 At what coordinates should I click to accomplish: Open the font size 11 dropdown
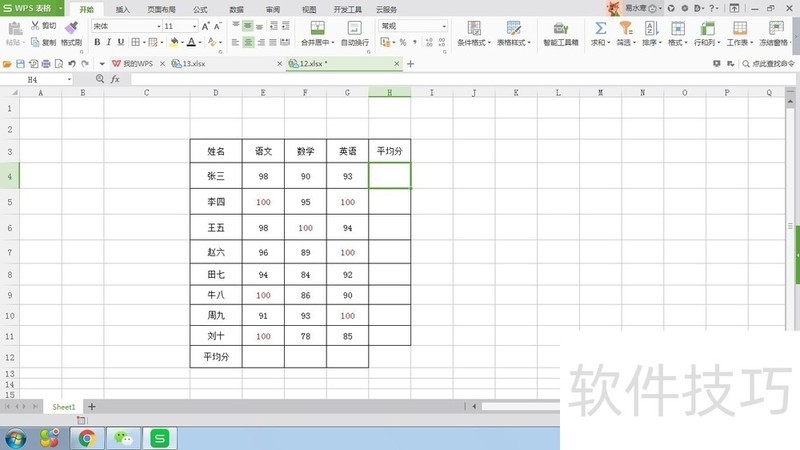pos(194,26)
